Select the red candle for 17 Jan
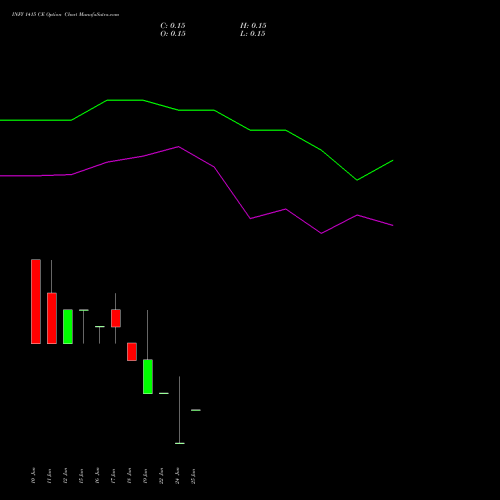The height and width of the screenshot is (500, 500). coord(116,318)
